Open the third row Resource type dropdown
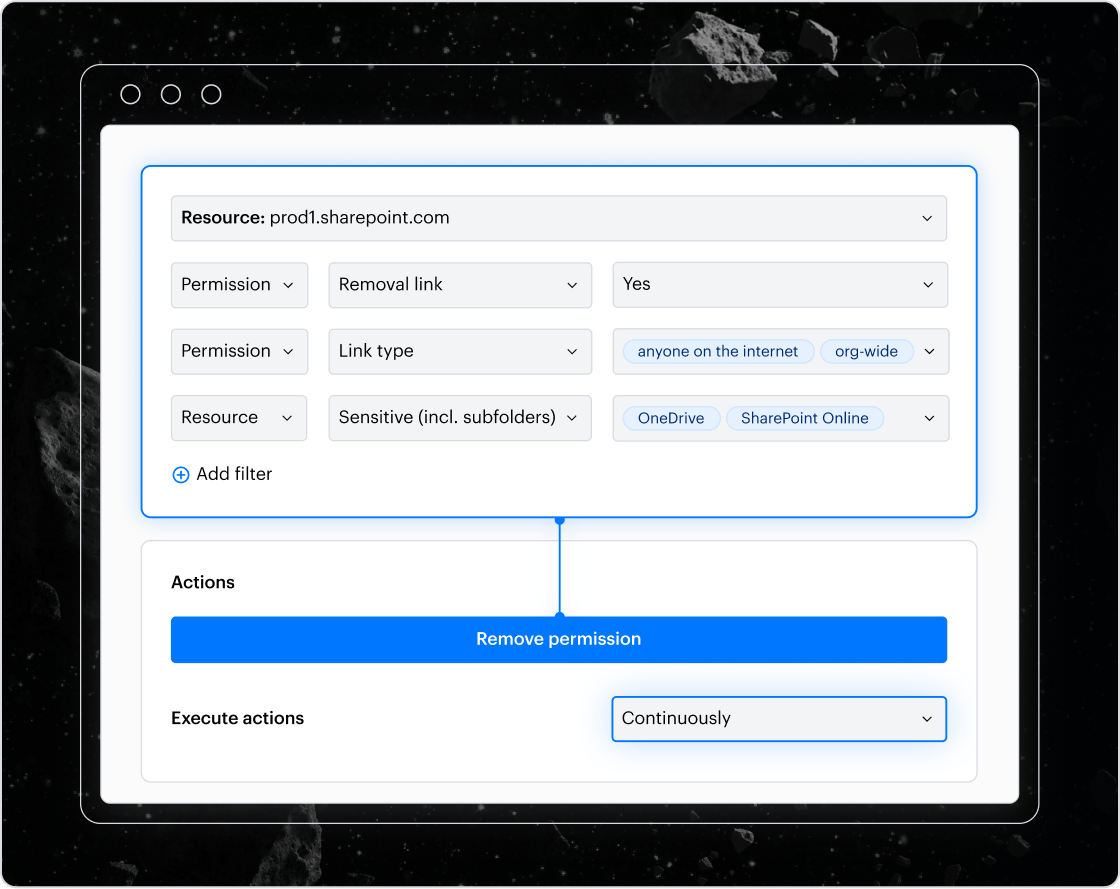The width and height of the screenshot is (1120, 889). [238, 418]
